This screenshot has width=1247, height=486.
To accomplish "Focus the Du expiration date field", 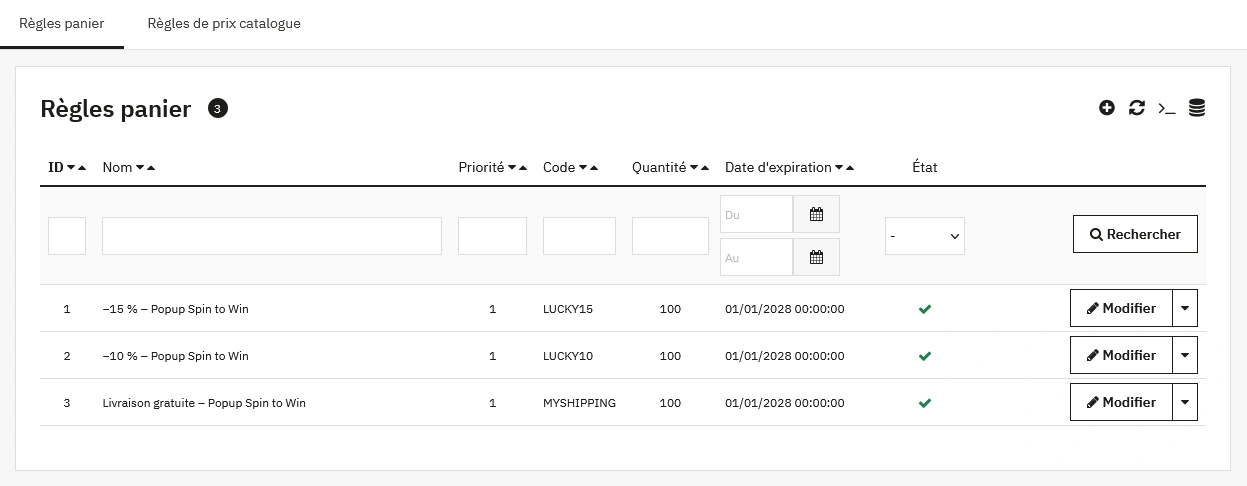I will 756,214.
